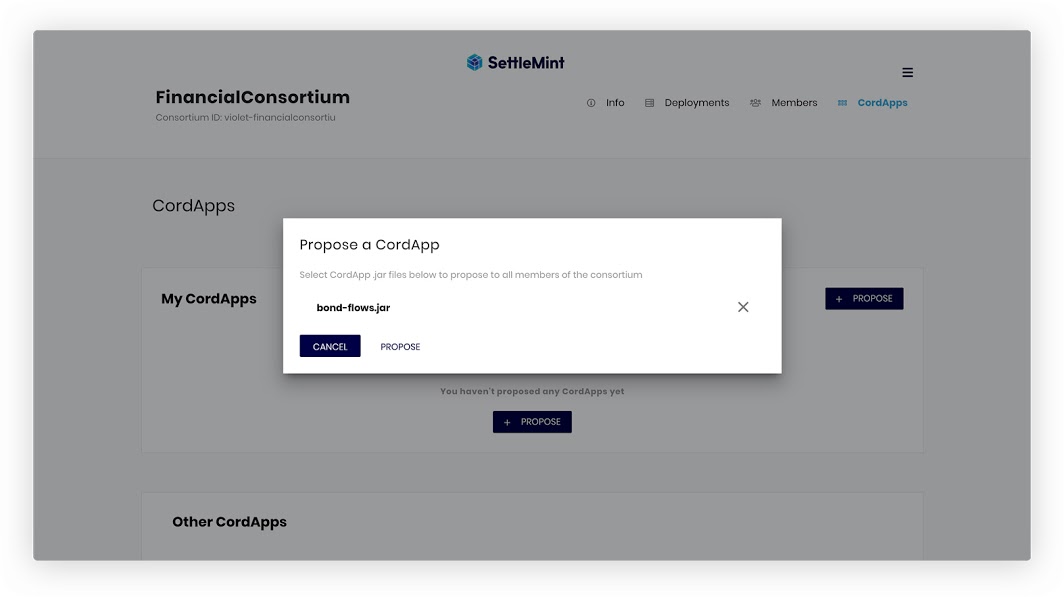The height and width of the screenshot is (597, 1064).
Task: Click the Info circle icon
Action: pos(591,103)
